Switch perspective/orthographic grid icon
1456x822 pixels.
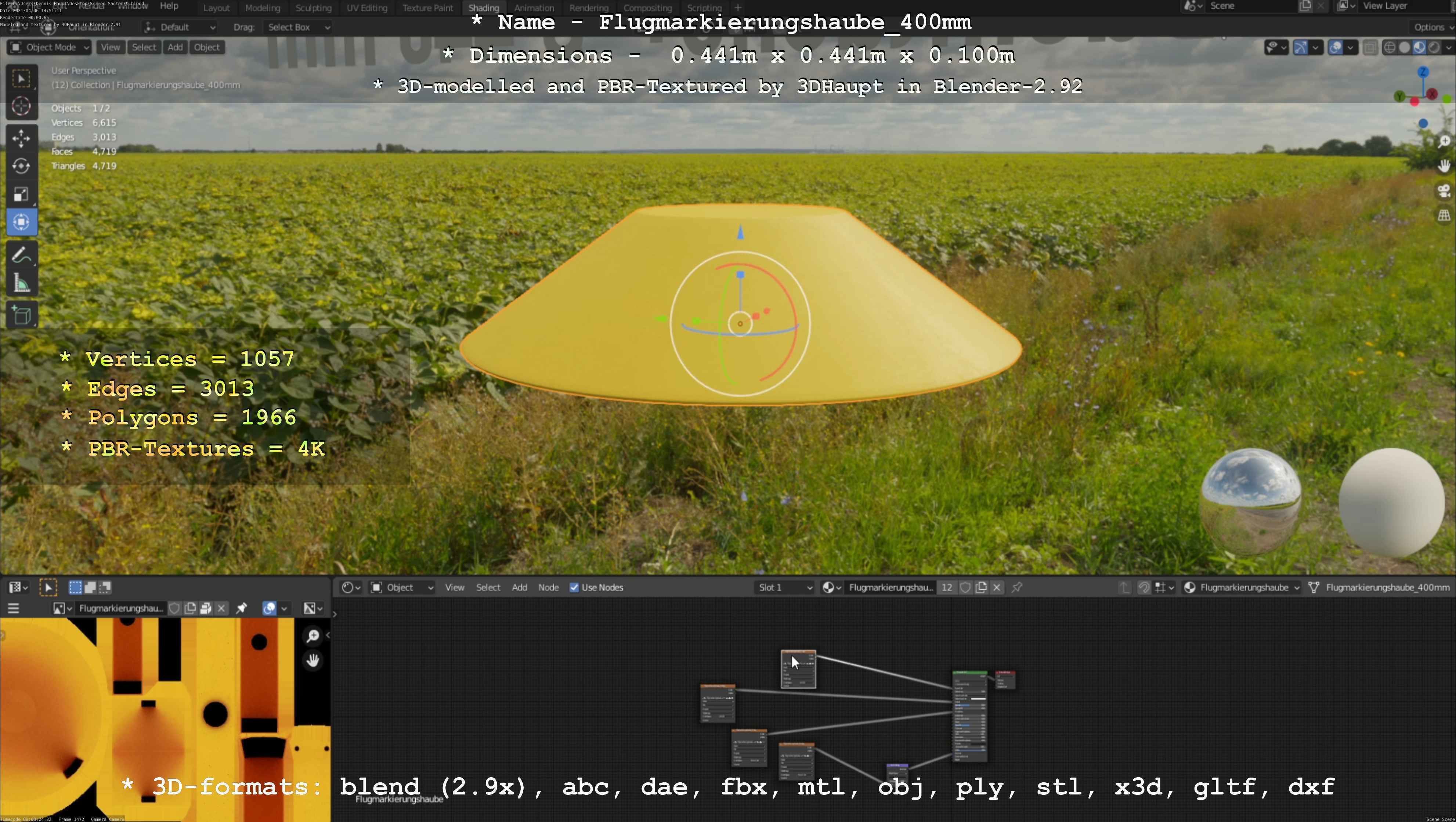(x=1445, y=215)
